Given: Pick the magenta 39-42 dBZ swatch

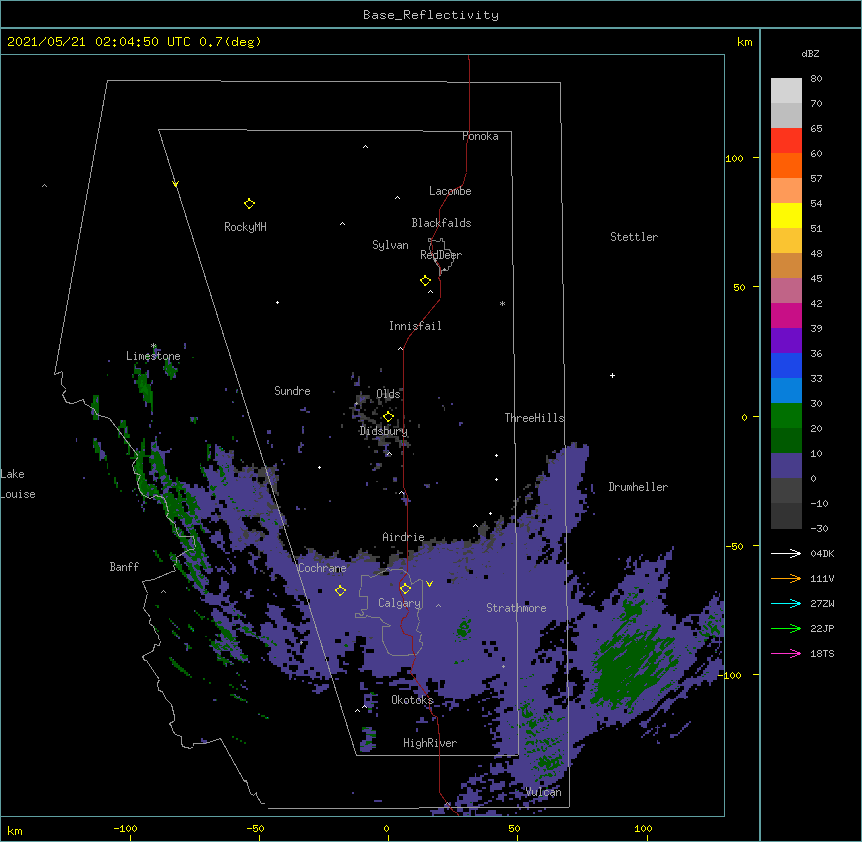Looking at the screenshot, I should tap(786, 315).
